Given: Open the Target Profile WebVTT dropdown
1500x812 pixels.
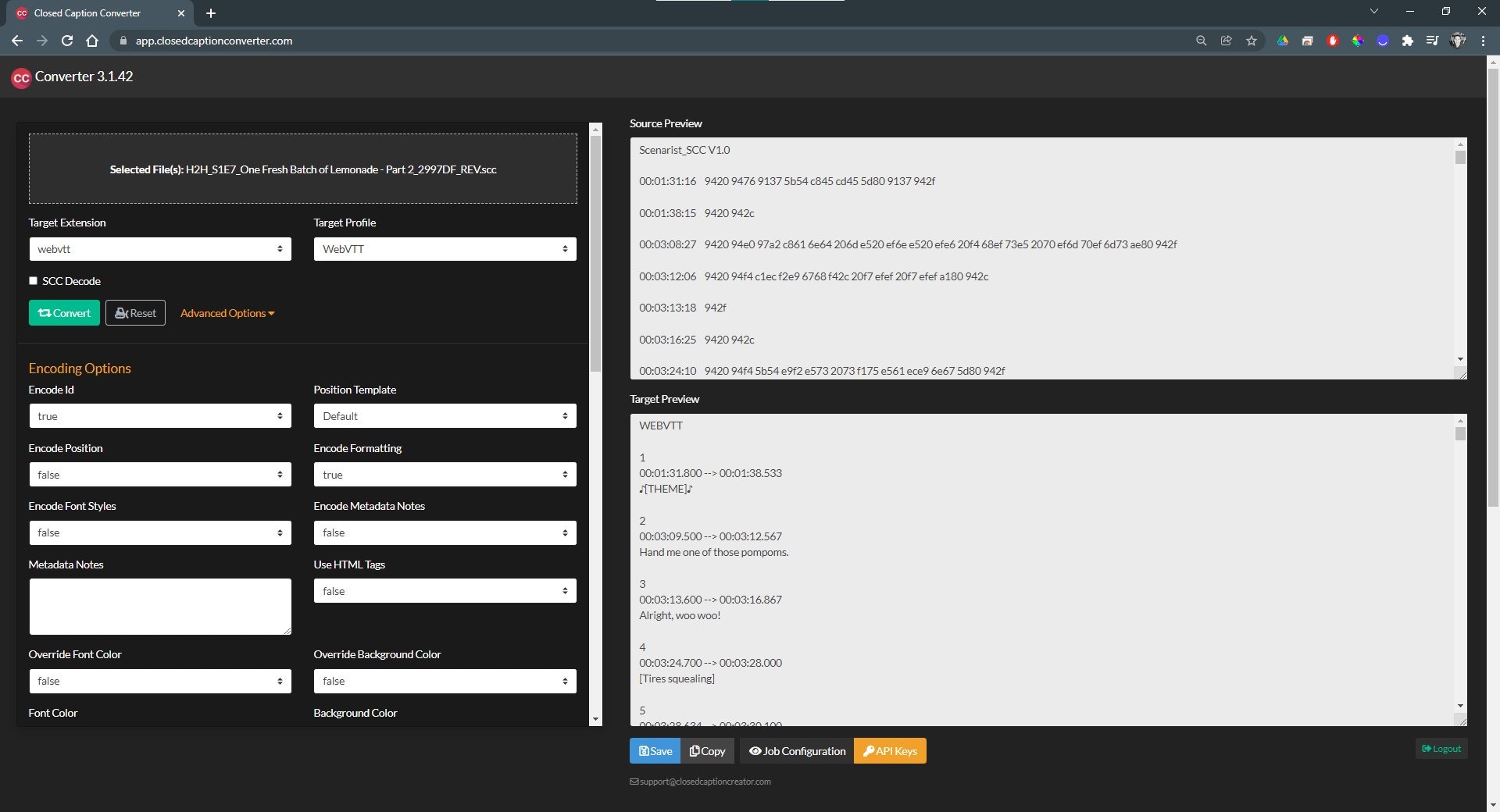Looking at the screenshot, I should click(x=445, y=249).
